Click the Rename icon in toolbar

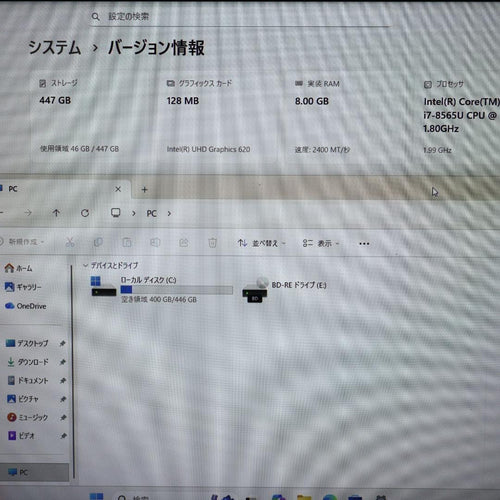click(155, 242)
